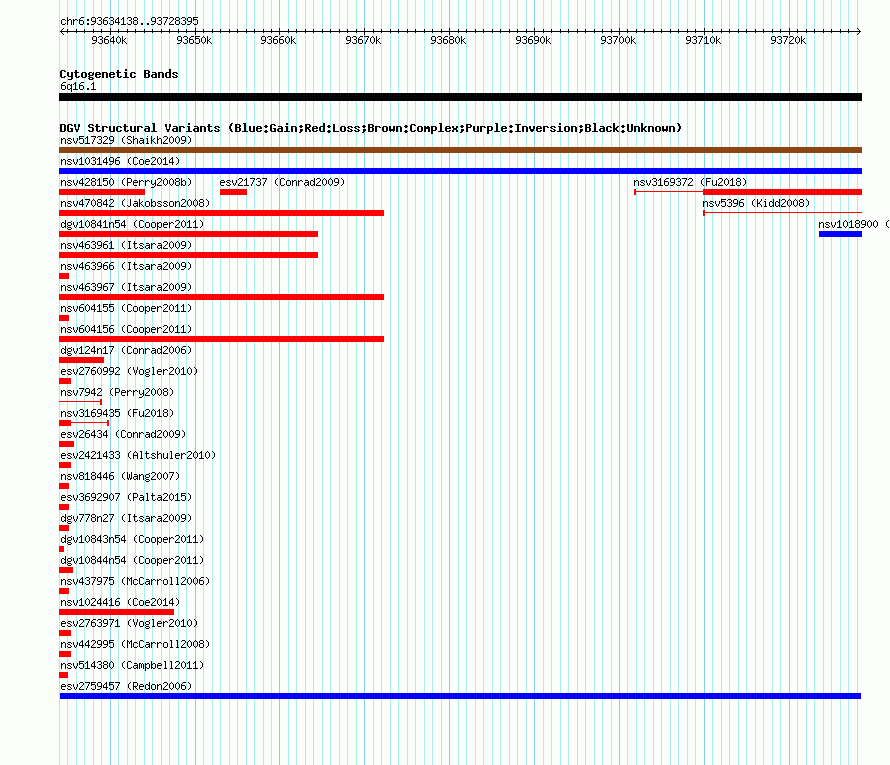Click esv2421433 (Altshuler2010) label
The image size is (890, 765).
coord(138,455)
